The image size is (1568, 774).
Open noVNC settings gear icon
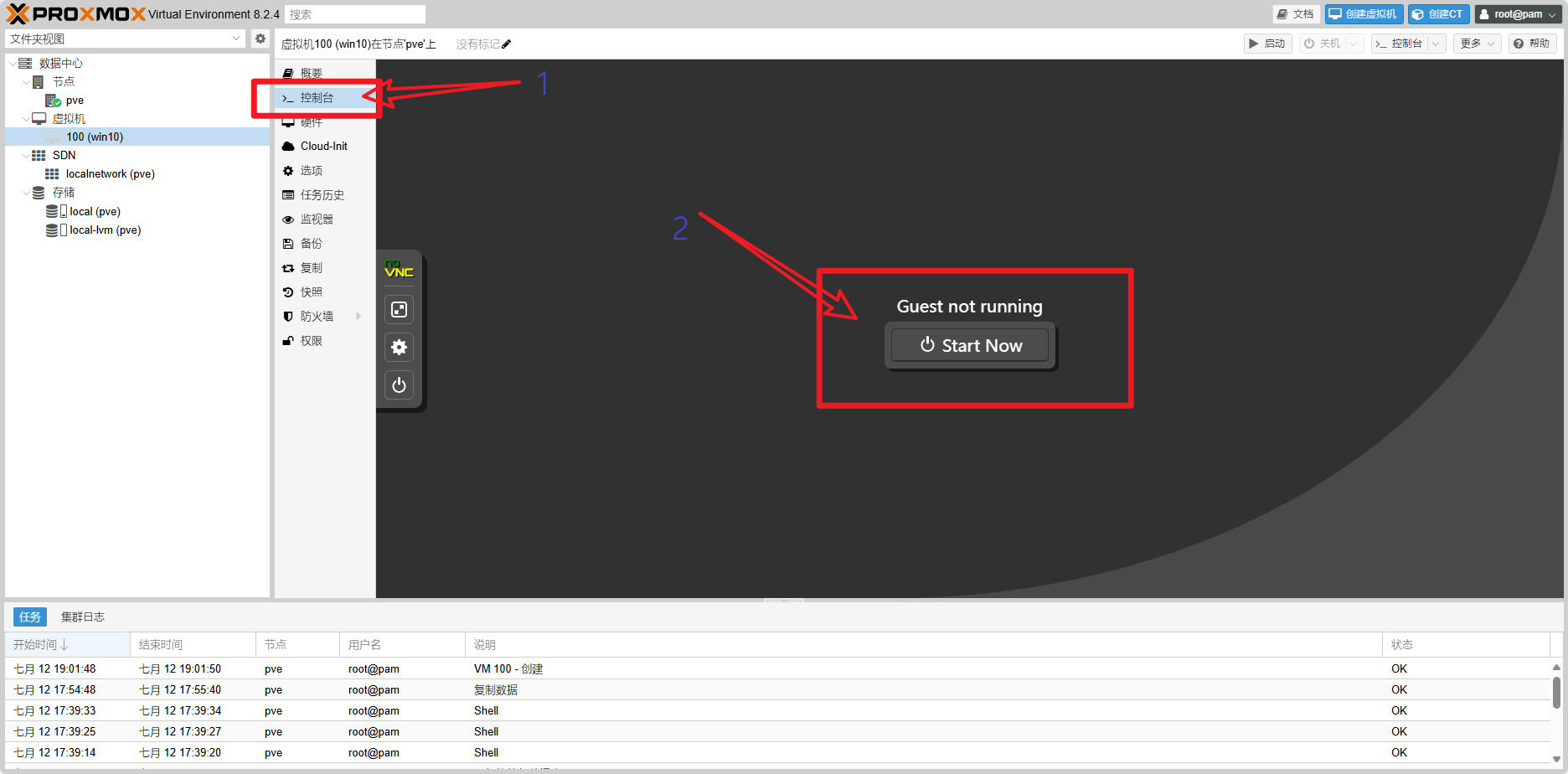click(x=400, y=347)
